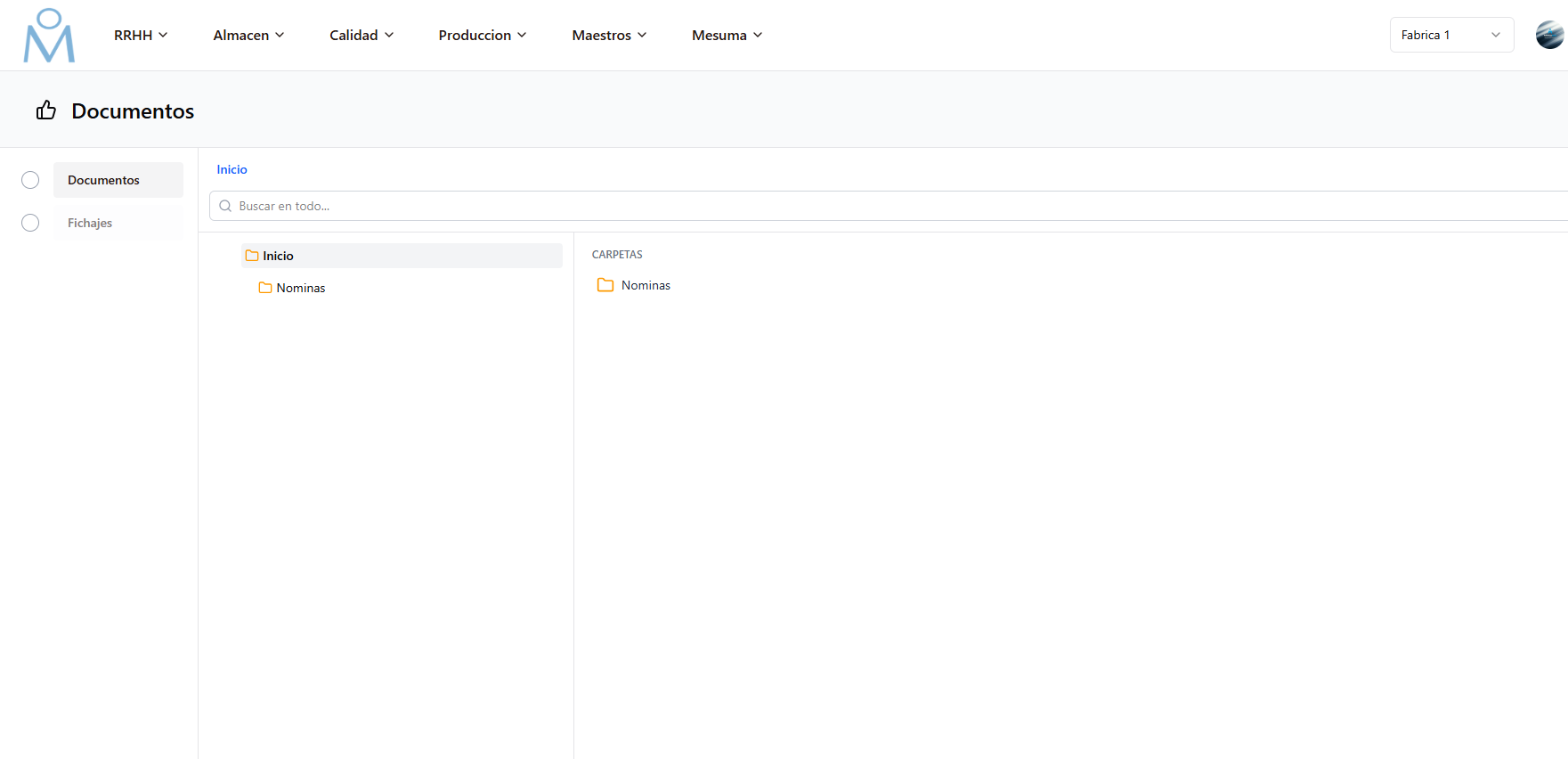Viewport: 1568px width, 759px height.
Task: Select the radio circle next to Fichajes
Action: pyautogui.click(x=30, y=223)
